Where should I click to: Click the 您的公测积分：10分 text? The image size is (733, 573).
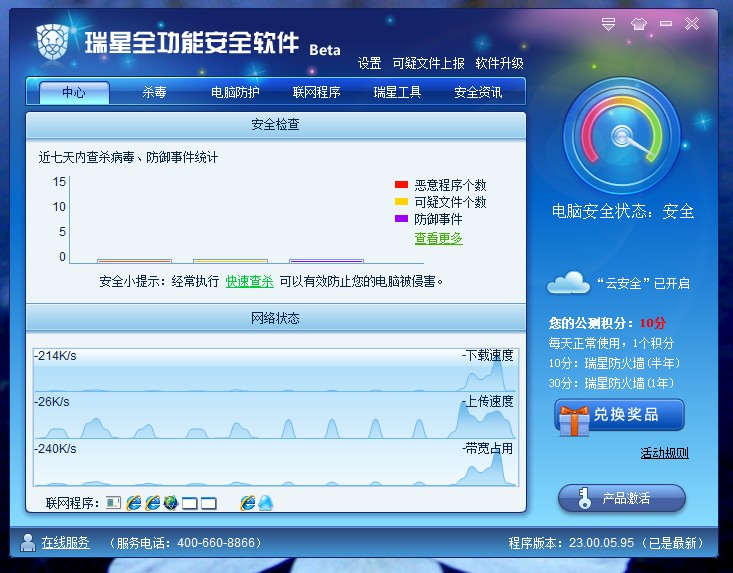pos(607,323)
